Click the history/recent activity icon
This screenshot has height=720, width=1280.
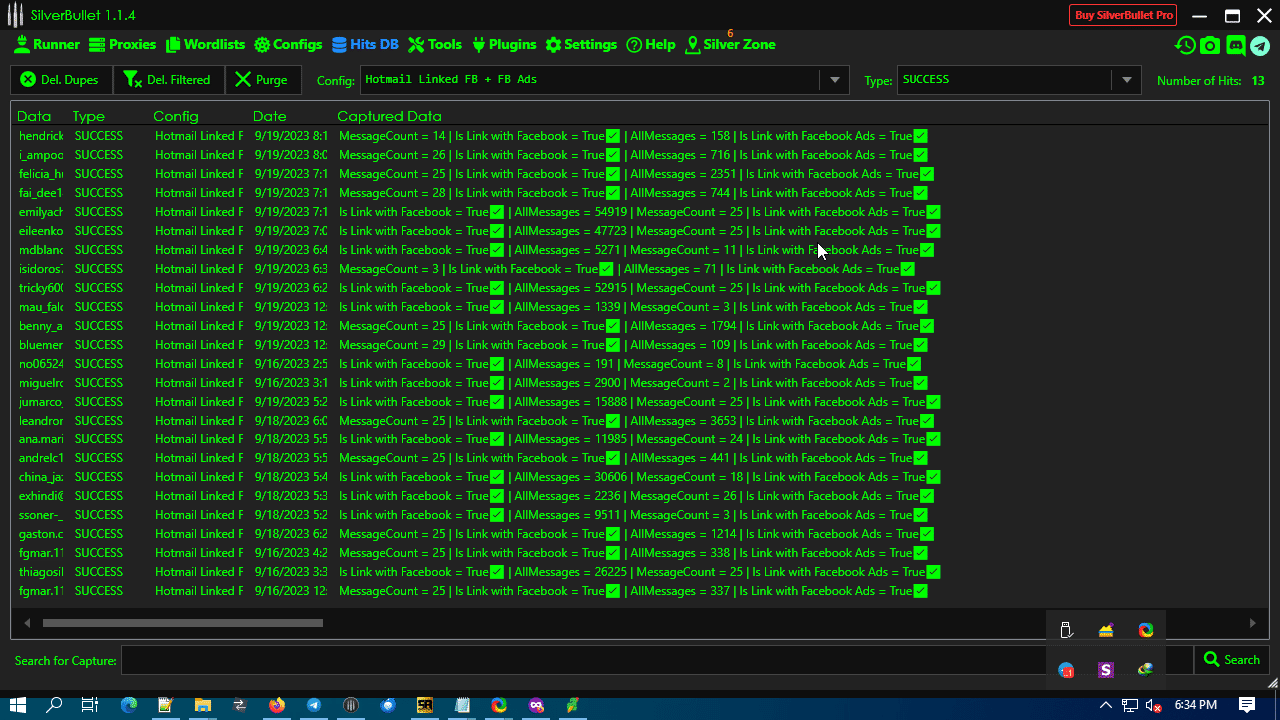click(1185, 45)
